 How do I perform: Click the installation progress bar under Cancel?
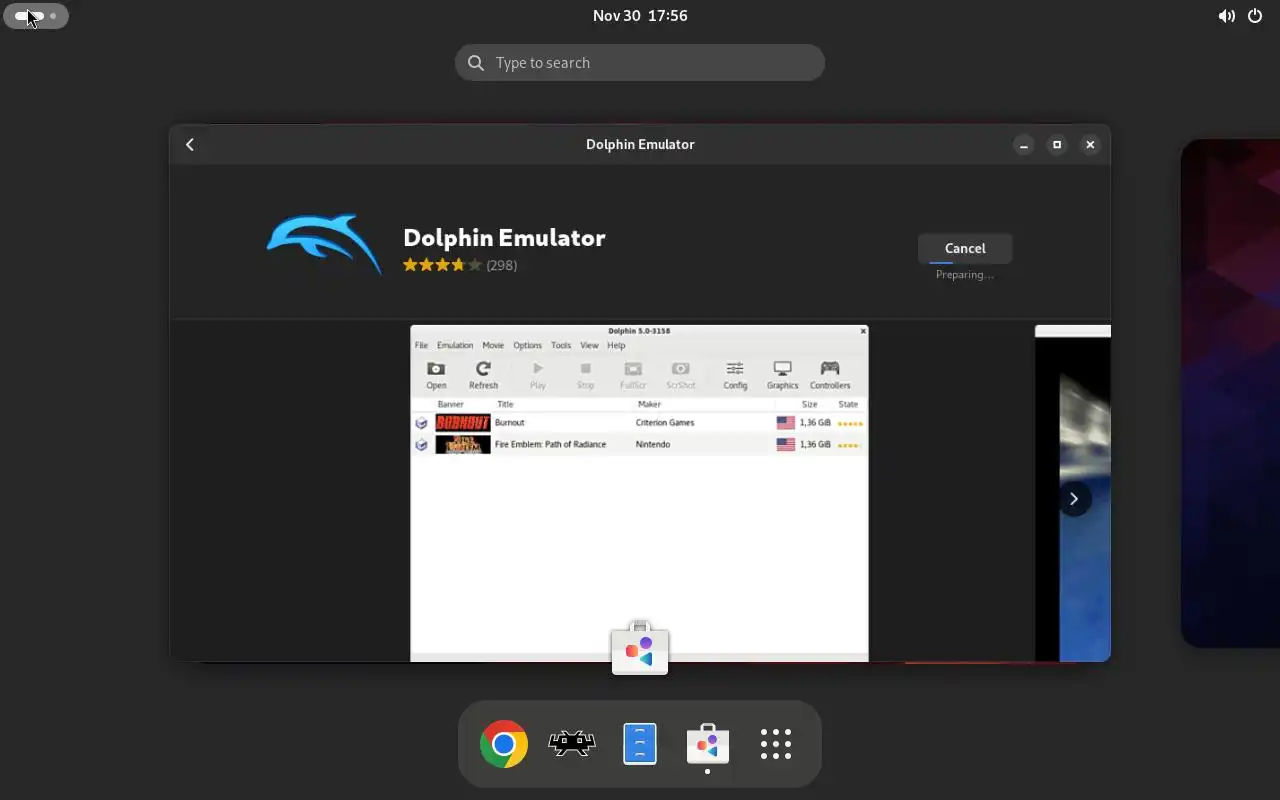[965, 264]
